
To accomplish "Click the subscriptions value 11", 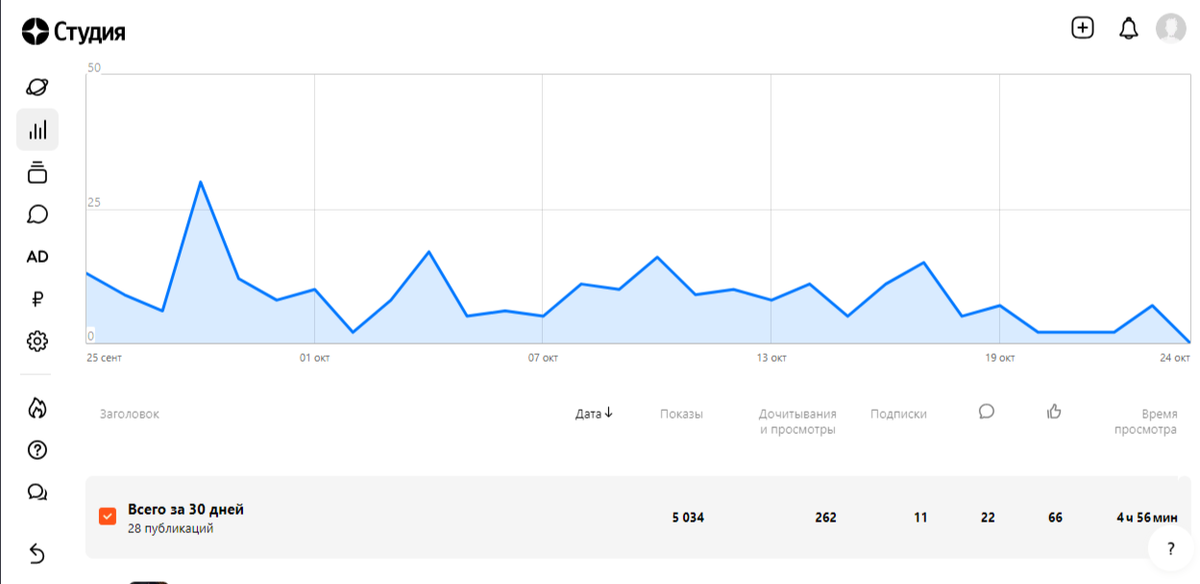I will click(920, 518).
